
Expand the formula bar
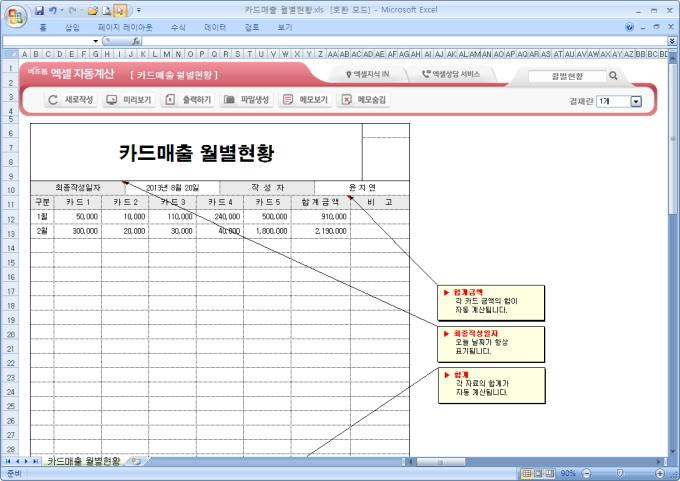672,41
